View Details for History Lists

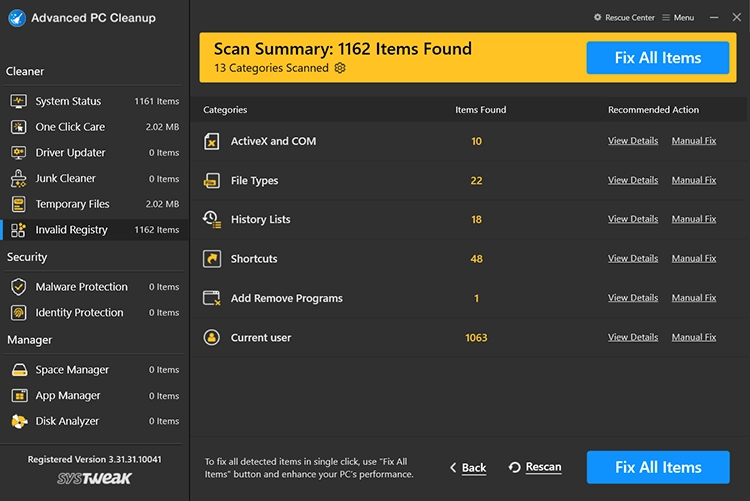(x=633, y=219)
